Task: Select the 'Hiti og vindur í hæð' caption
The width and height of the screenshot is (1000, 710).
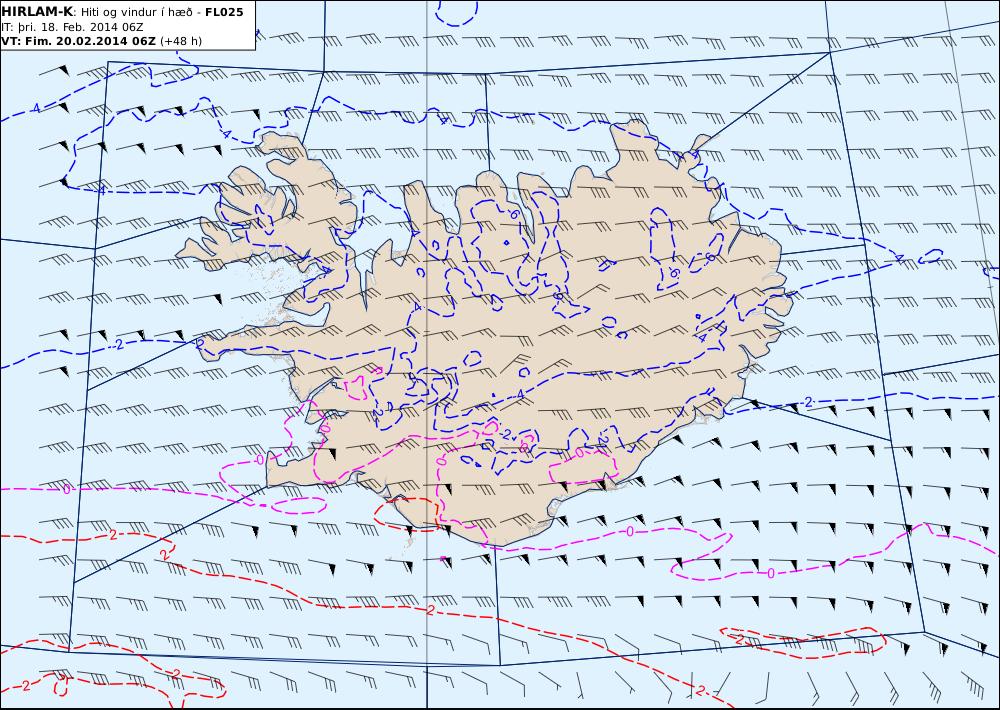Action: (x=136, y=12)
